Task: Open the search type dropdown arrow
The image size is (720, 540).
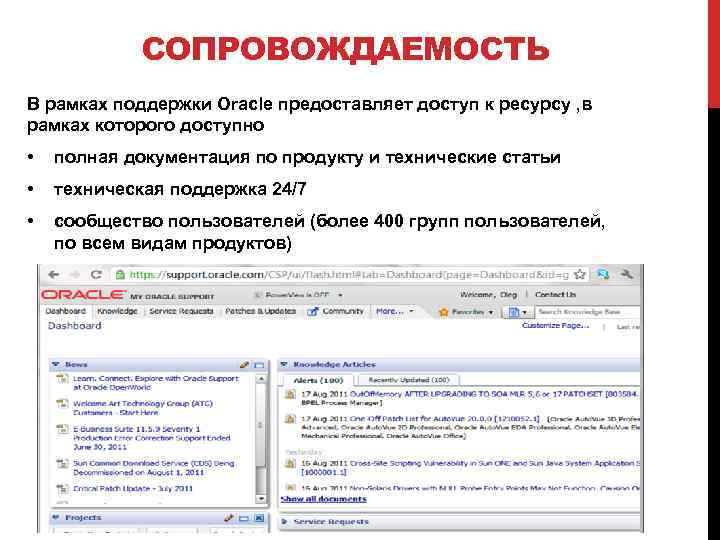Action: click(x=524, y=313)
